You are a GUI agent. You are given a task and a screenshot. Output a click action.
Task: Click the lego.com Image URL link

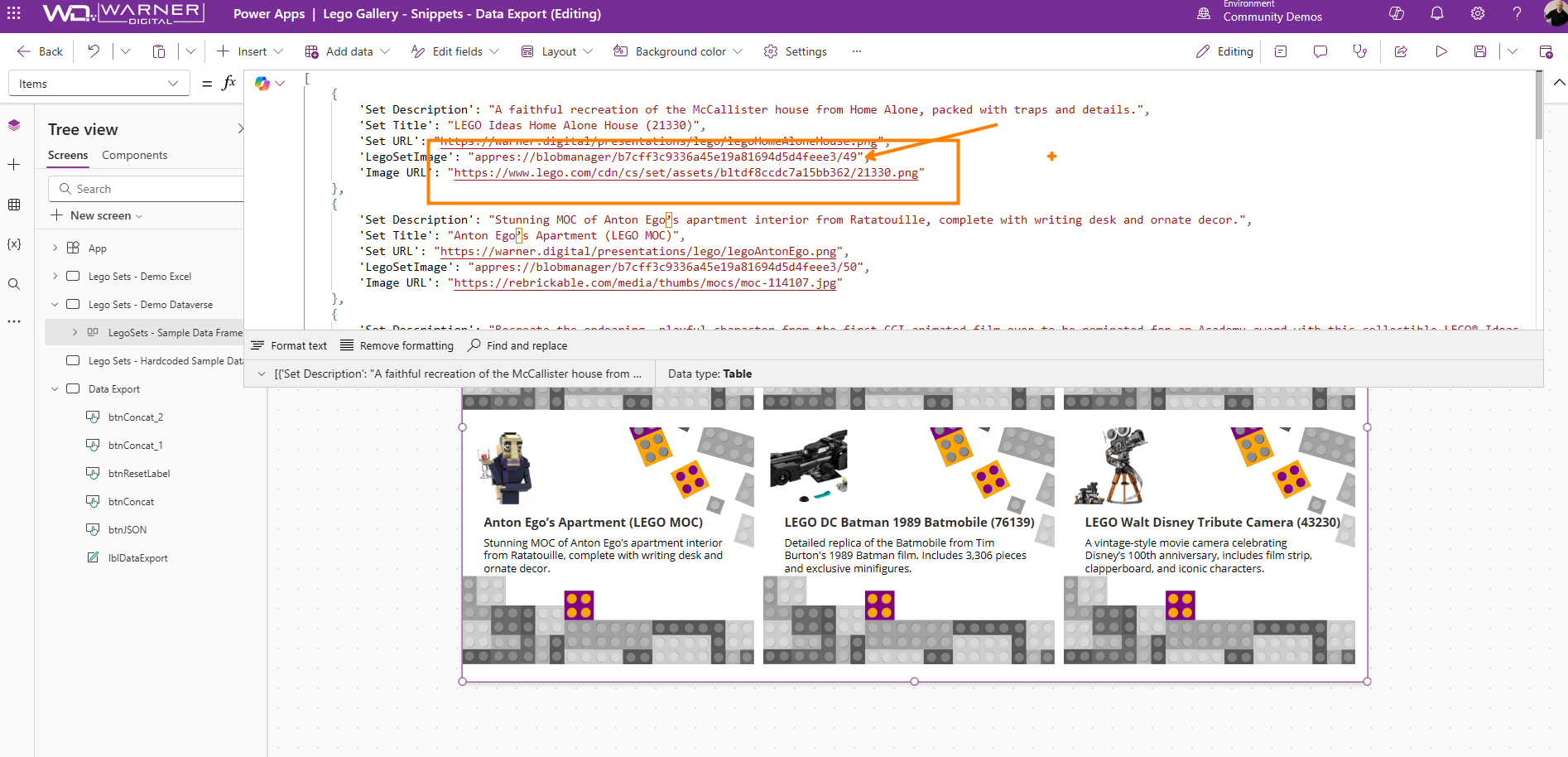point(686,172)
